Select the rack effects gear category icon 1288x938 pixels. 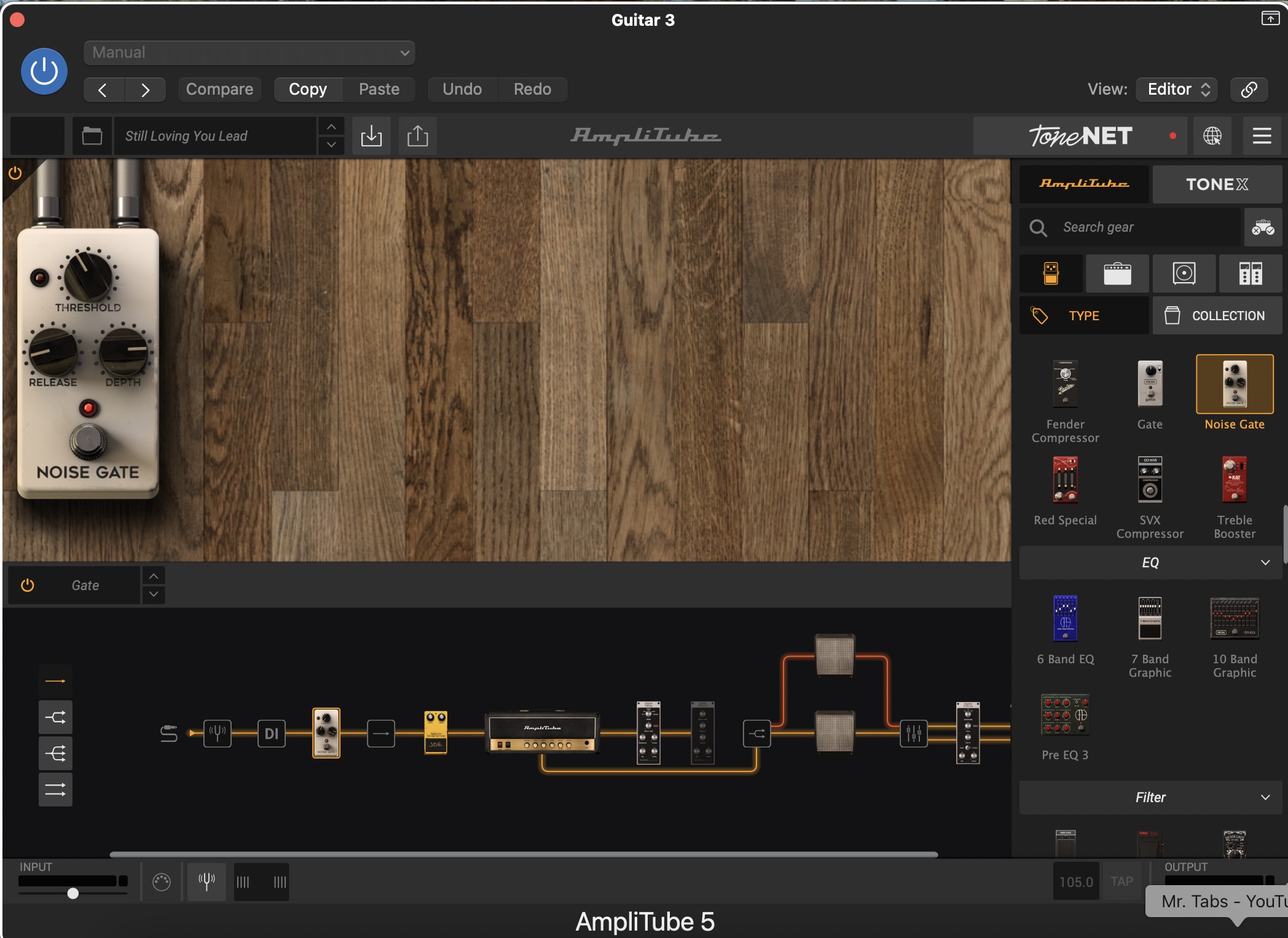tap(1251, 274)
